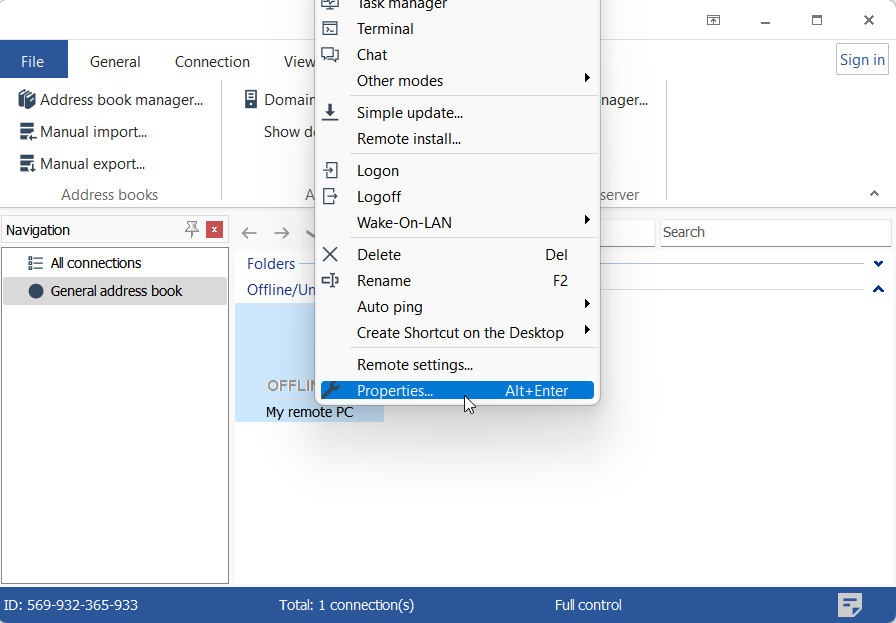This screenshot has height=623, width=896.
Task: Click the Rename icon in context menu
Action: click(x=330, y=281)
